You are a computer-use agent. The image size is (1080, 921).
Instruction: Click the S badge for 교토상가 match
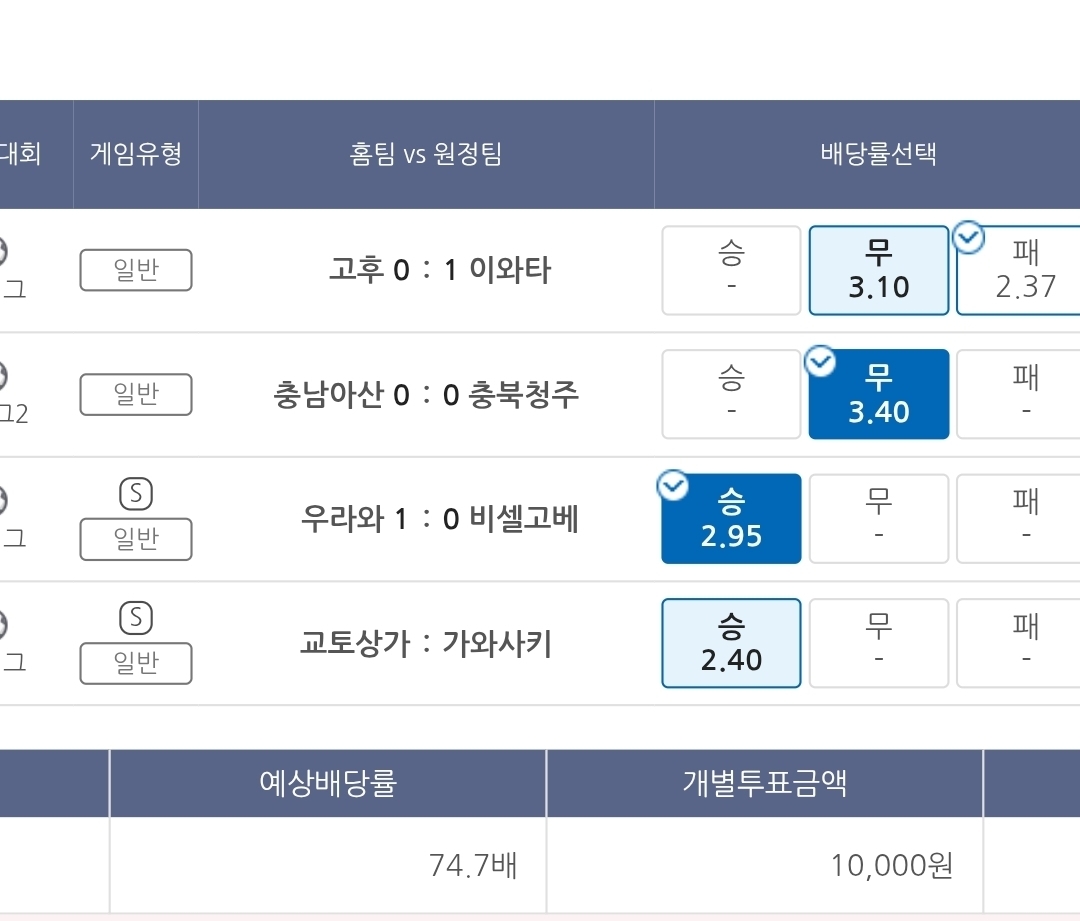(x=136, y=619)
